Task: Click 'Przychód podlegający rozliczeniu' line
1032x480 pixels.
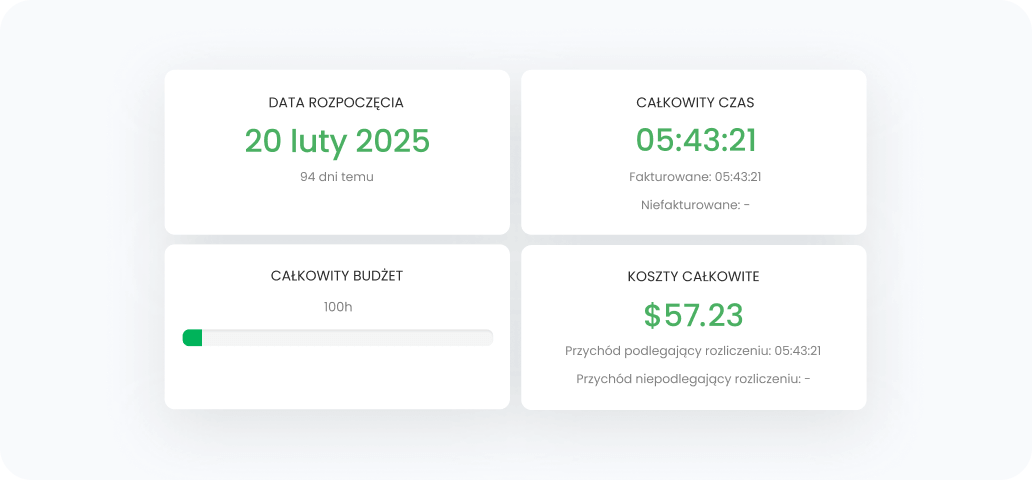Action: [x=694, y=351]
